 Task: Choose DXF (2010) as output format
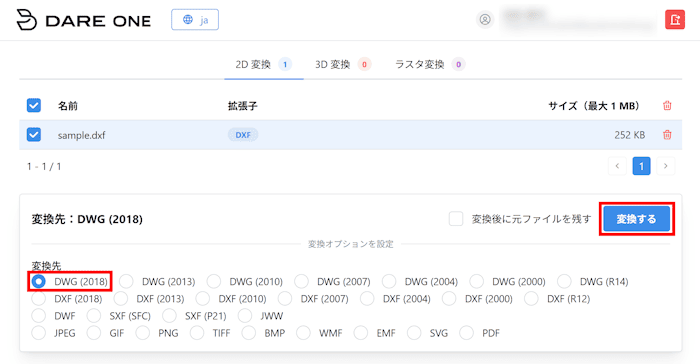coord(203,298)
